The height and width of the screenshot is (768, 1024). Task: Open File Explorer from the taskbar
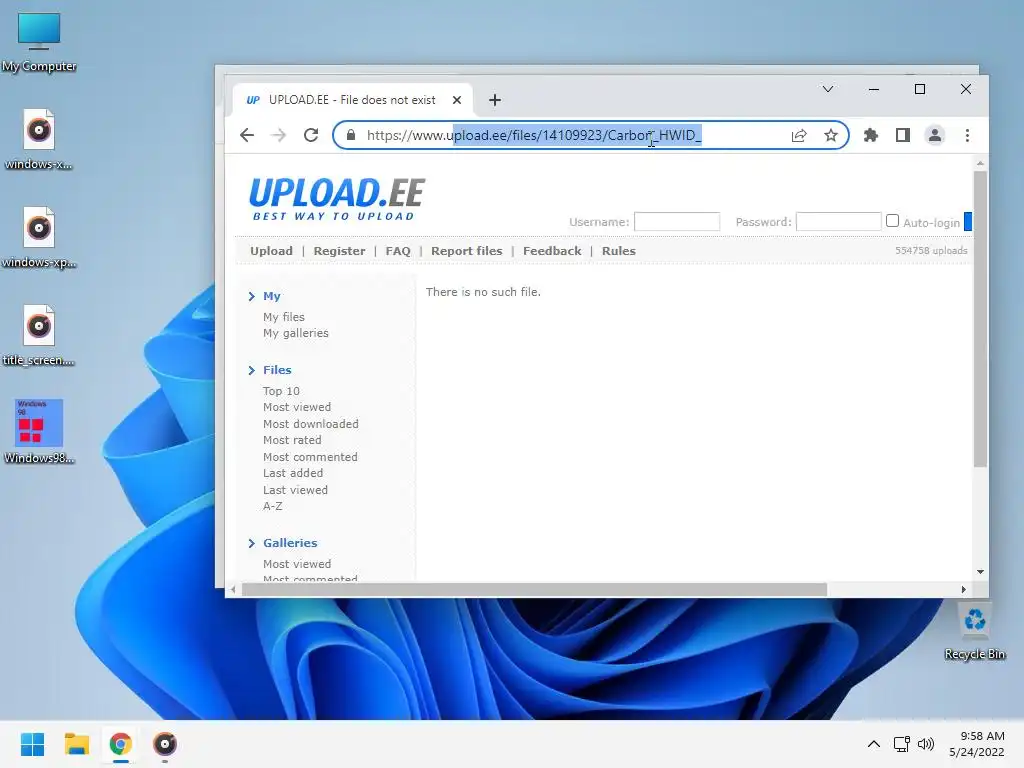(76, 744)
